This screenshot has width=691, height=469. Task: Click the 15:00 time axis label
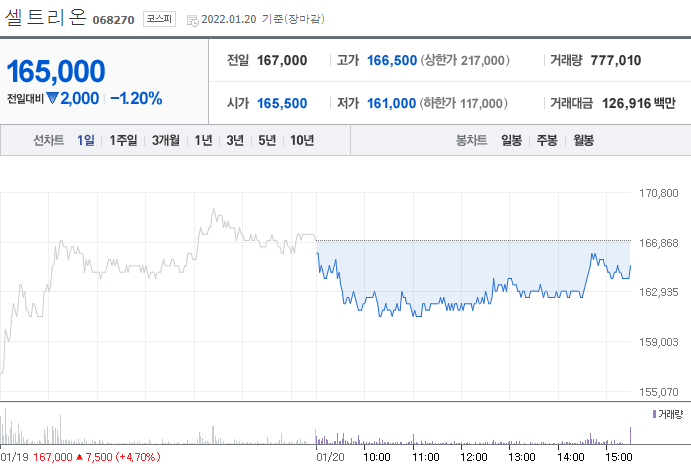pos(619,458)
